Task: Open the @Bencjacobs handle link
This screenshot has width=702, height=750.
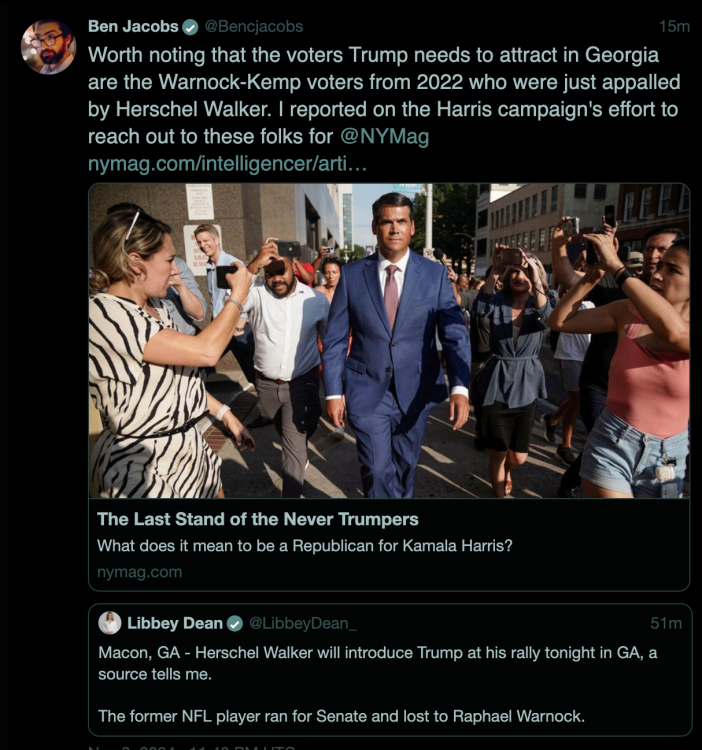Action: 256,26
